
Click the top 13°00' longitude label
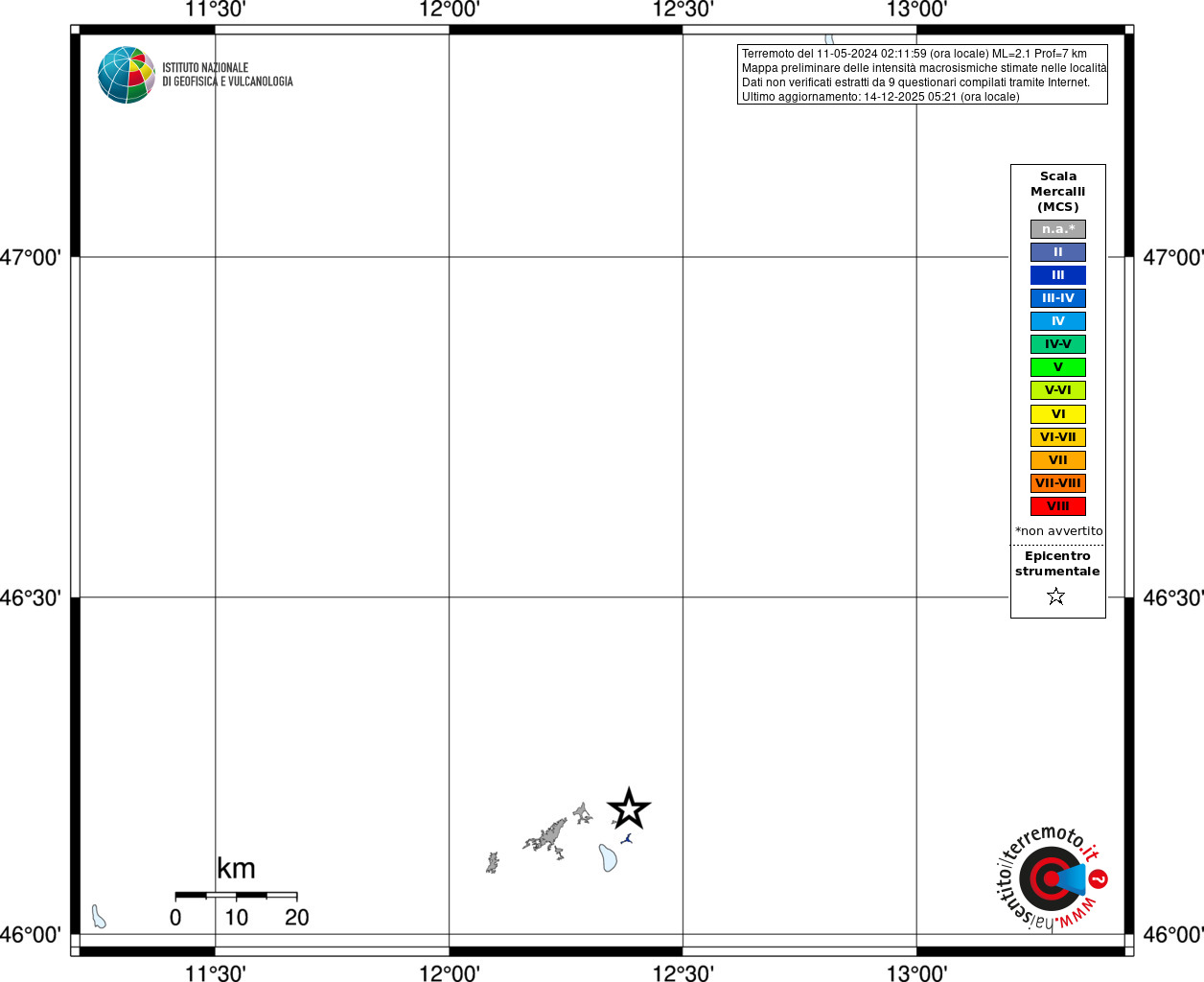[917, 10]
